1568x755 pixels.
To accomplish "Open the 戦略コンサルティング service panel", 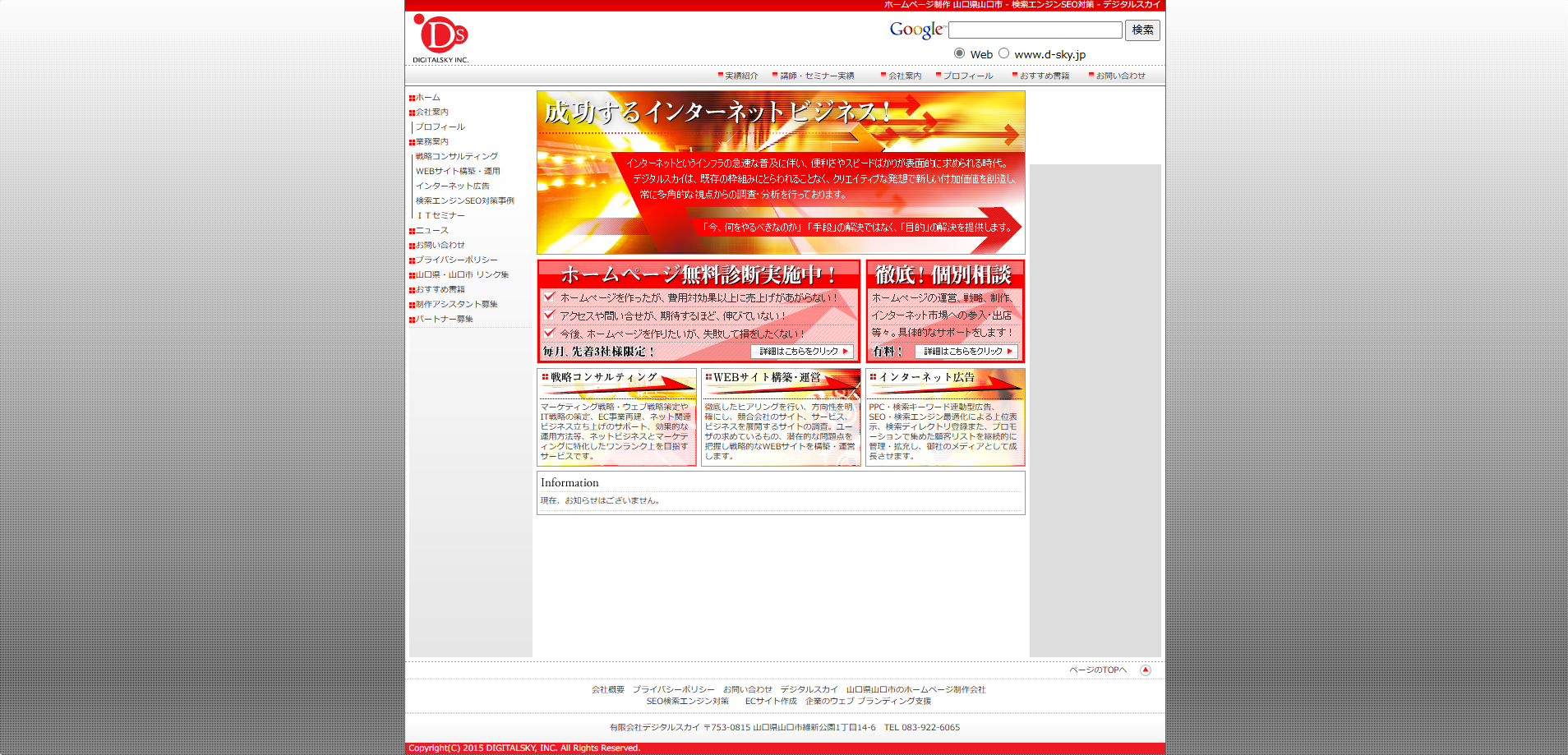I will tap(616, 417).
